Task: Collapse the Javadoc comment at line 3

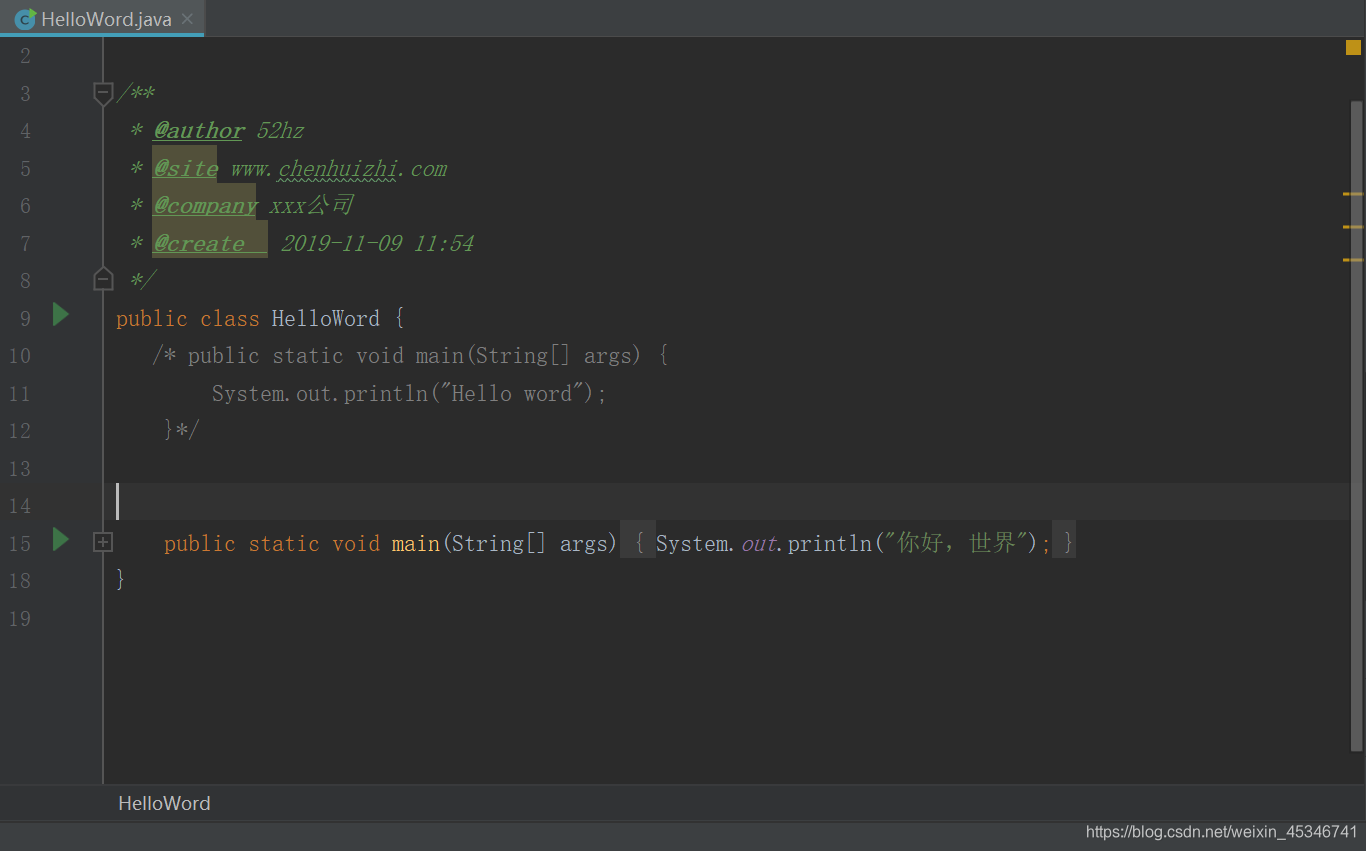Action: [x=103, y=94]
